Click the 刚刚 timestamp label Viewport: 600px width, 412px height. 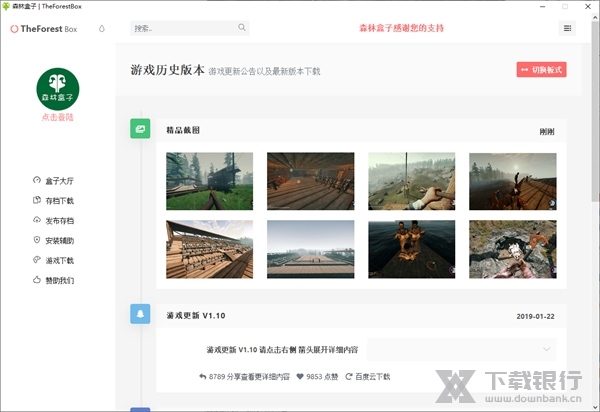point(547,132)
